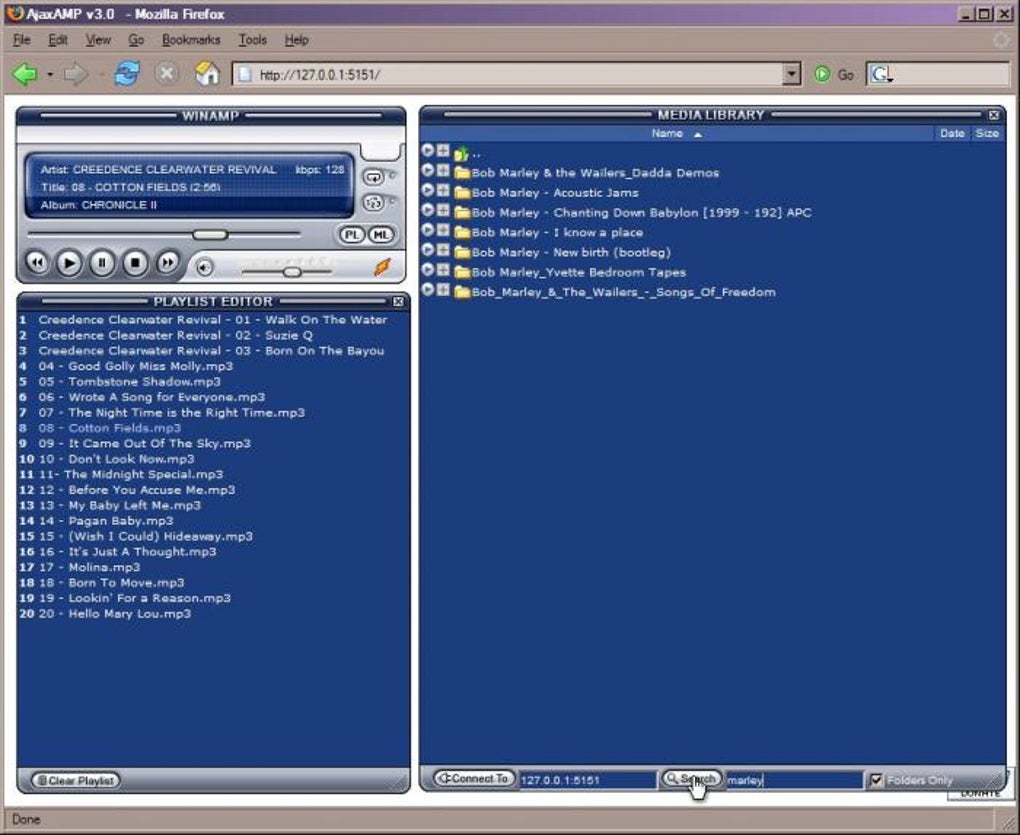Viewport: 1020px width, 835px height.
Task: Click the Clear Playlist button
Action: click(76, 780)
